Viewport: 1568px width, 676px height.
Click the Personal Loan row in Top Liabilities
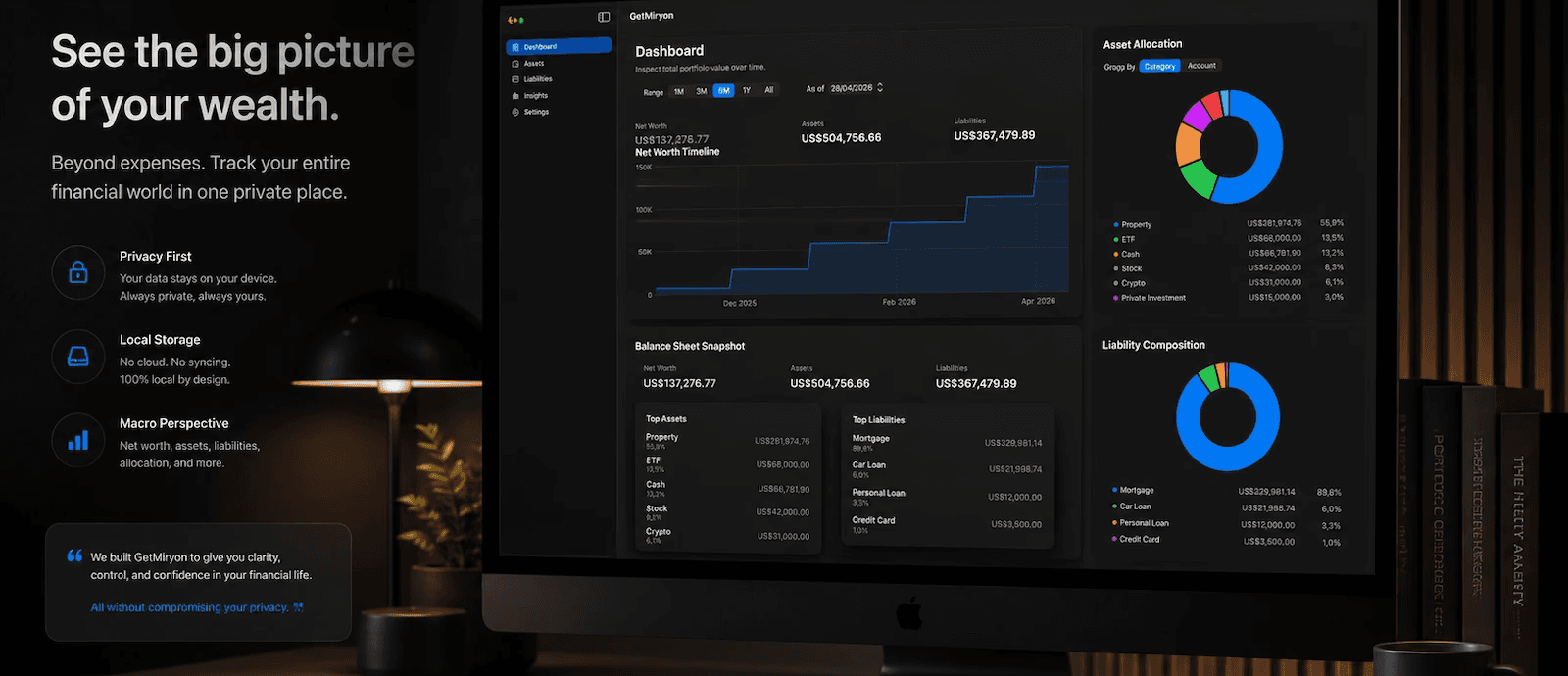coord(947,497)
